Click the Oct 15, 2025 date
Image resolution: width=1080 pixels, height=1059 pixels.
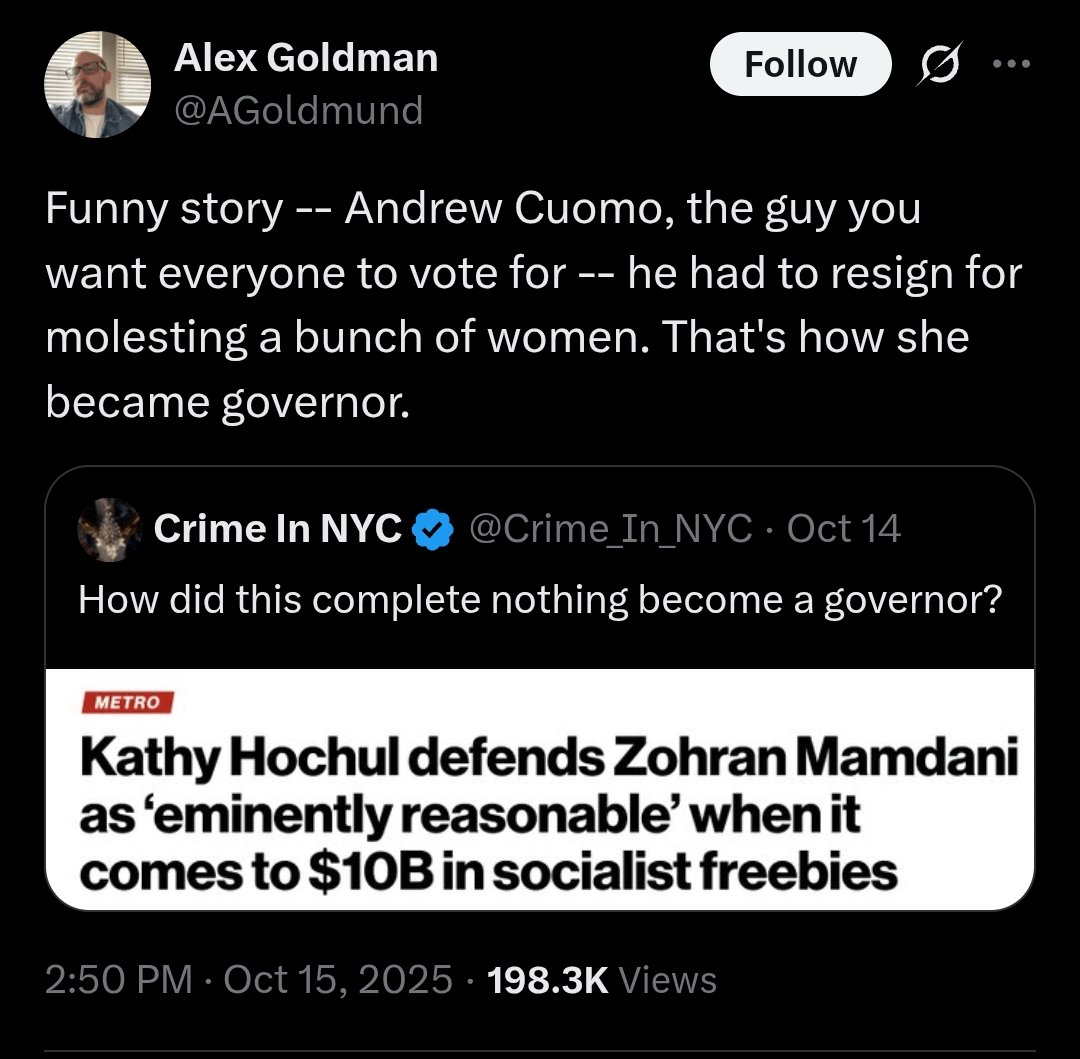[338, 979]
